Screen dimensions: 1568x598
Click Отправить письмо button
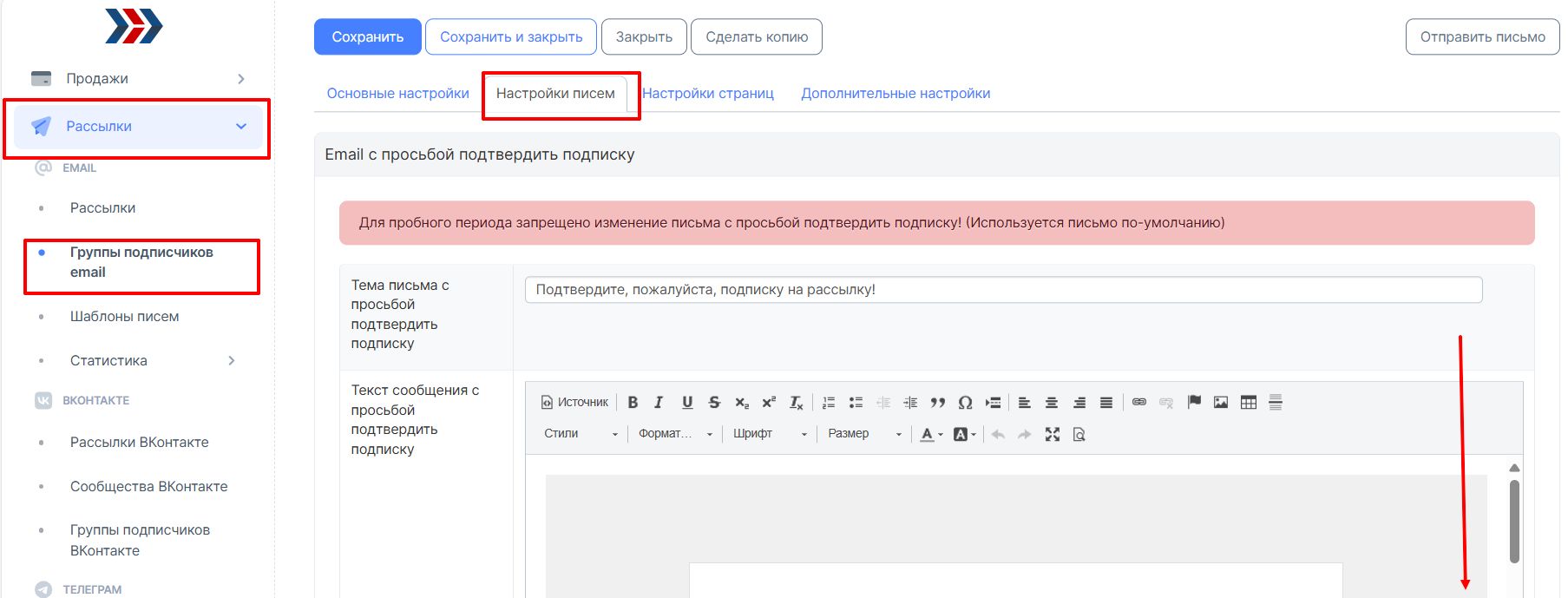[x=1483, y=36]
